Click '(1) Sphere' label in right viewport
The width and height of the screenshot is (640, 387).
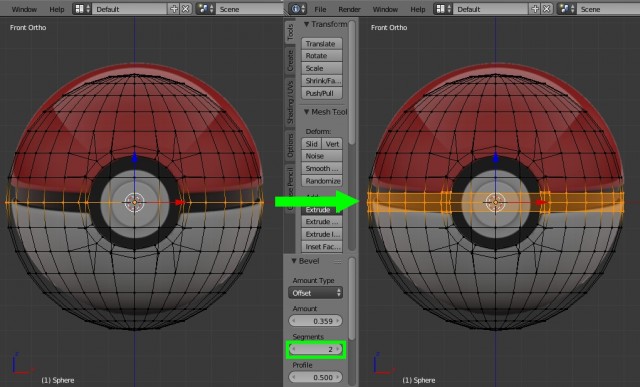(419, 380)
